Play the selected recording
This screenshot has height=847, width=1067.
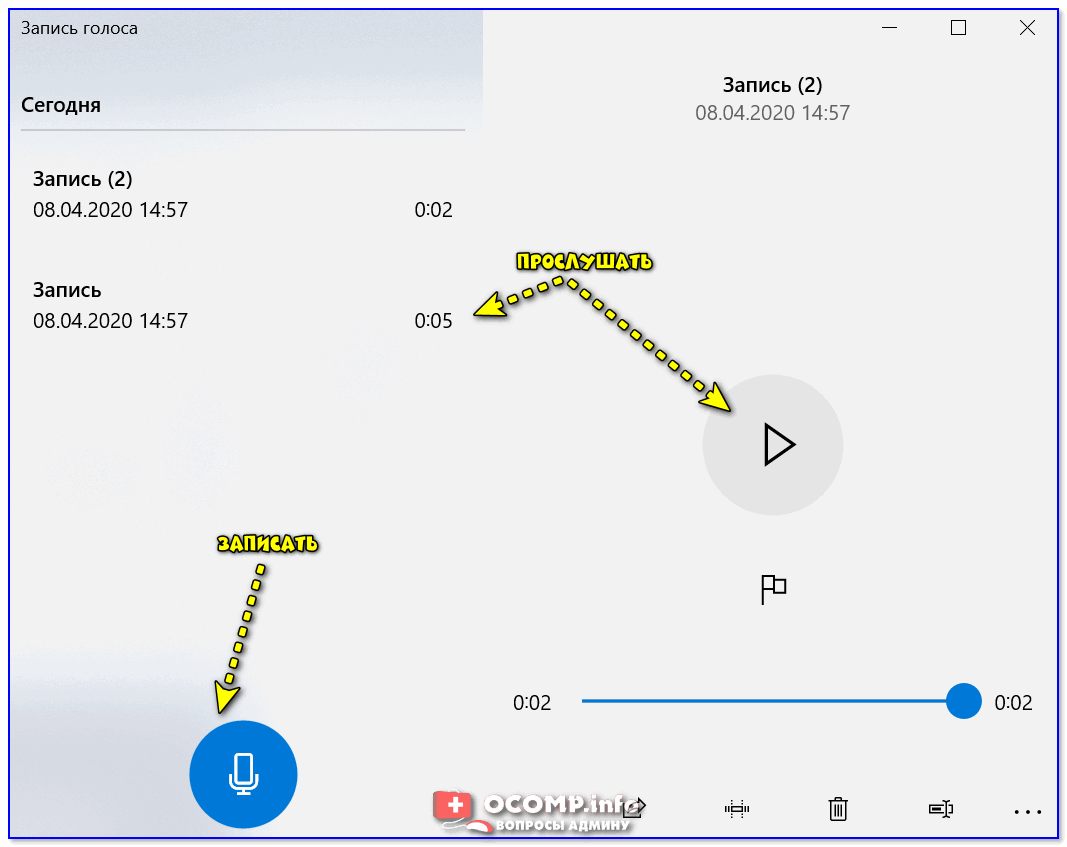(x=773, y=445)
